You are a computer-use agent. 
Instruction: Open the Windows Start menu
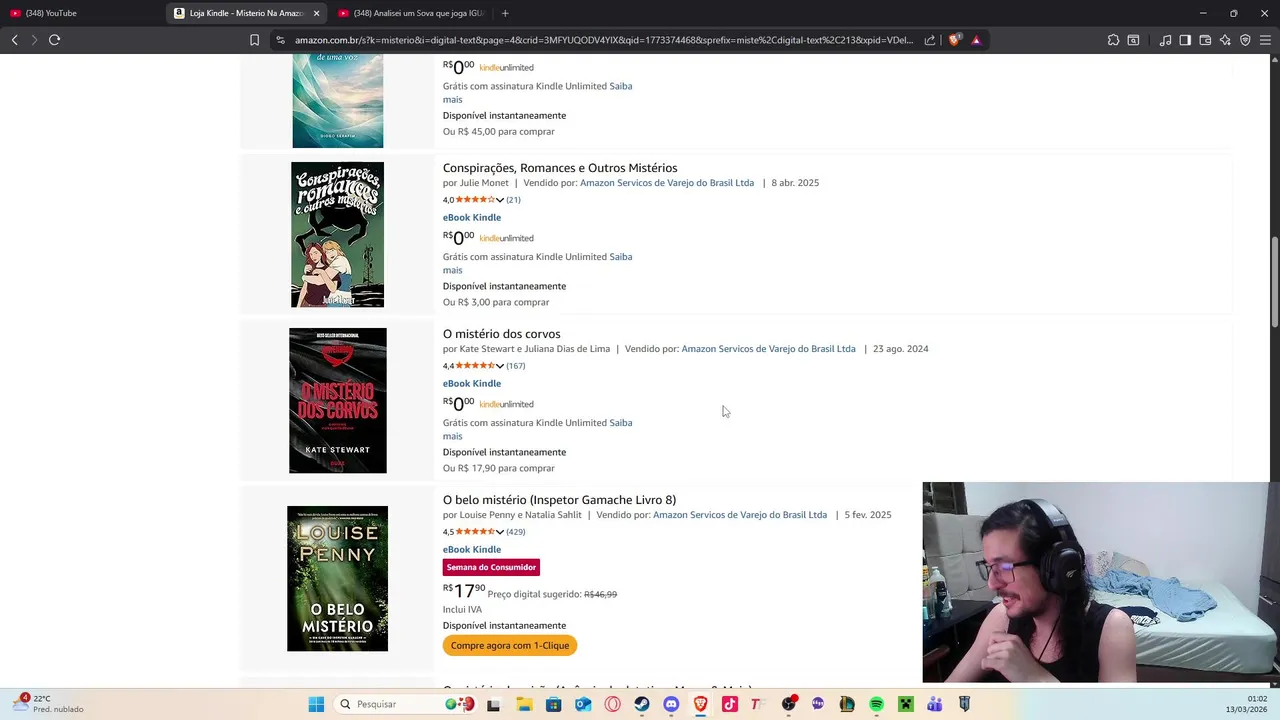click(316, 704)
